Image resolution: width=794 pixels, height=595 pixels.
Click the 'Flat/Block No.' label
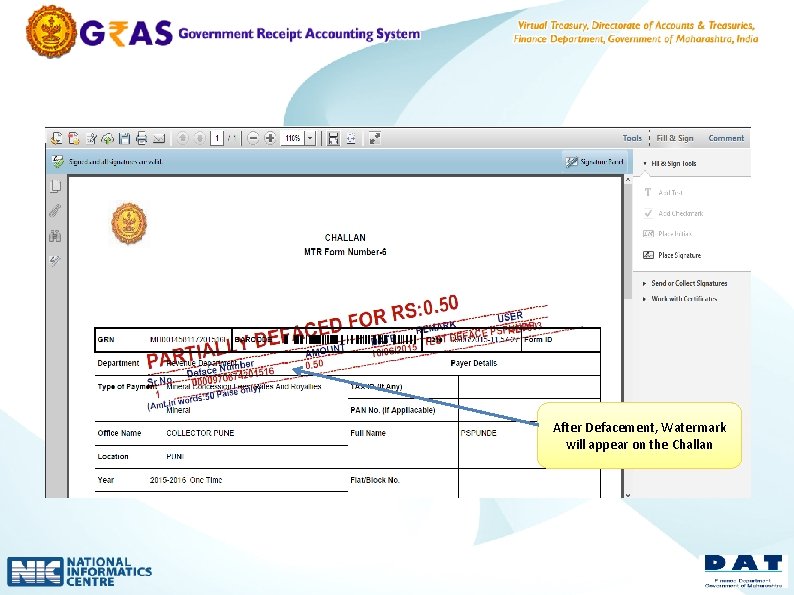click(x=375, y=480)
